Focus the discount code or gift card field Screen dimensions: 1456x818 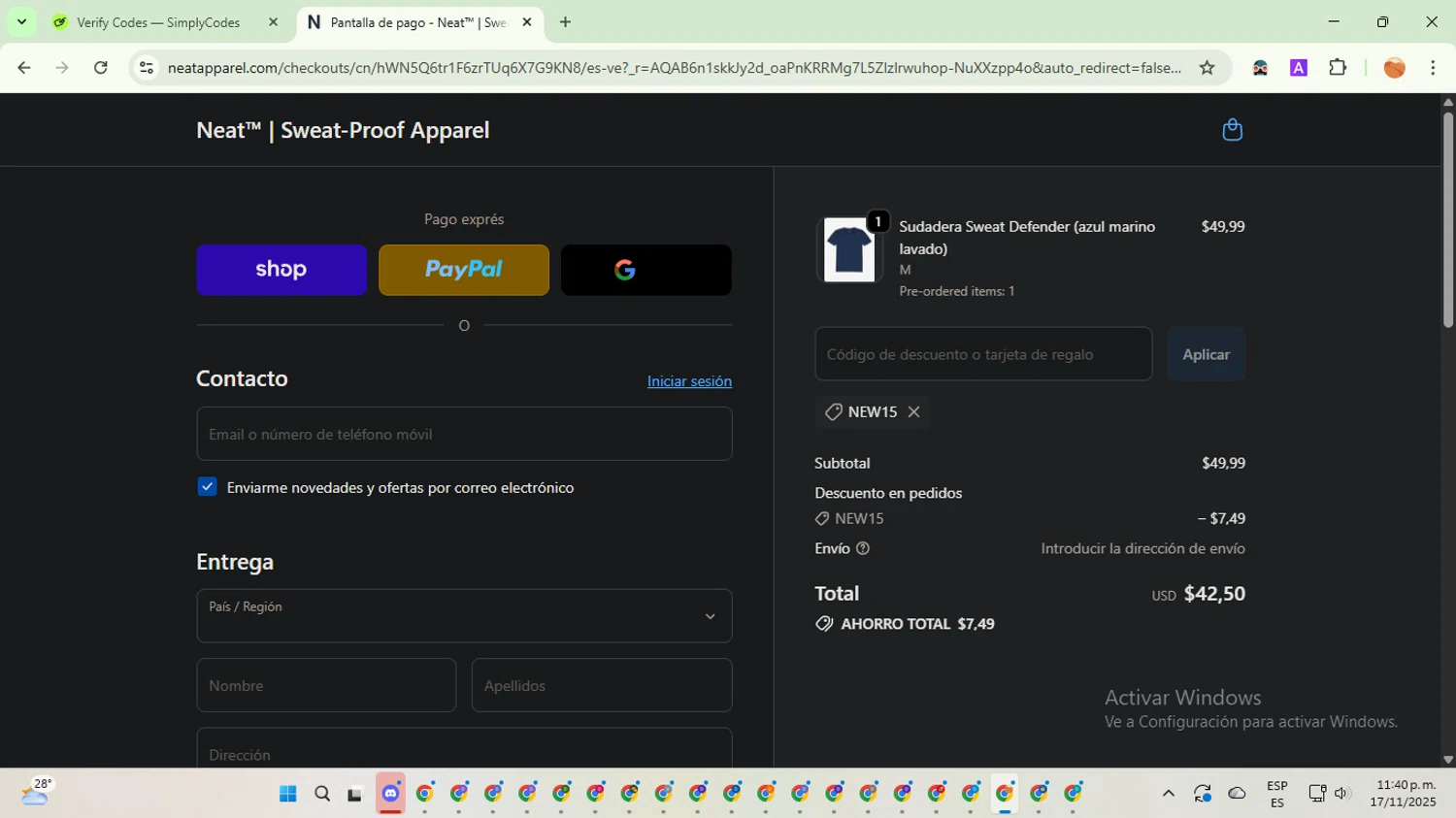[x=983, y=354]
